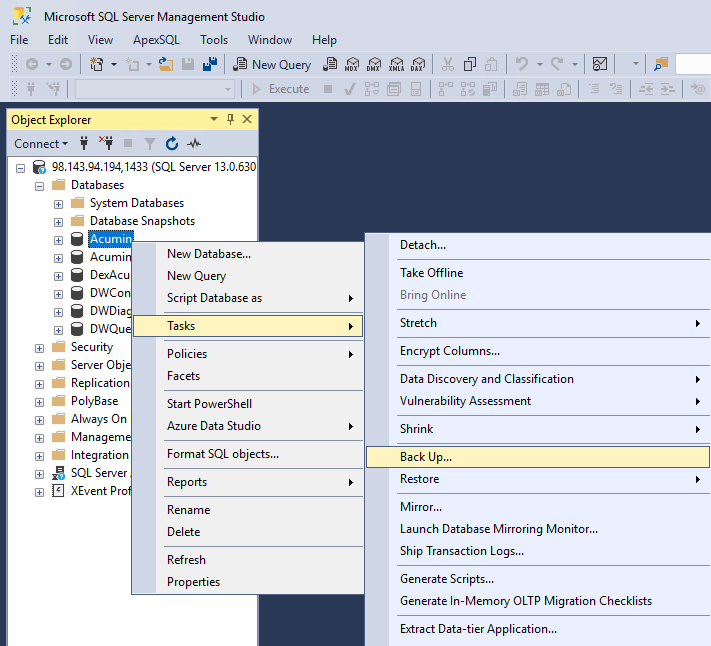Screen dimensions: 711x646
Task: Select the Replication folder
Action: click(100, 383)
